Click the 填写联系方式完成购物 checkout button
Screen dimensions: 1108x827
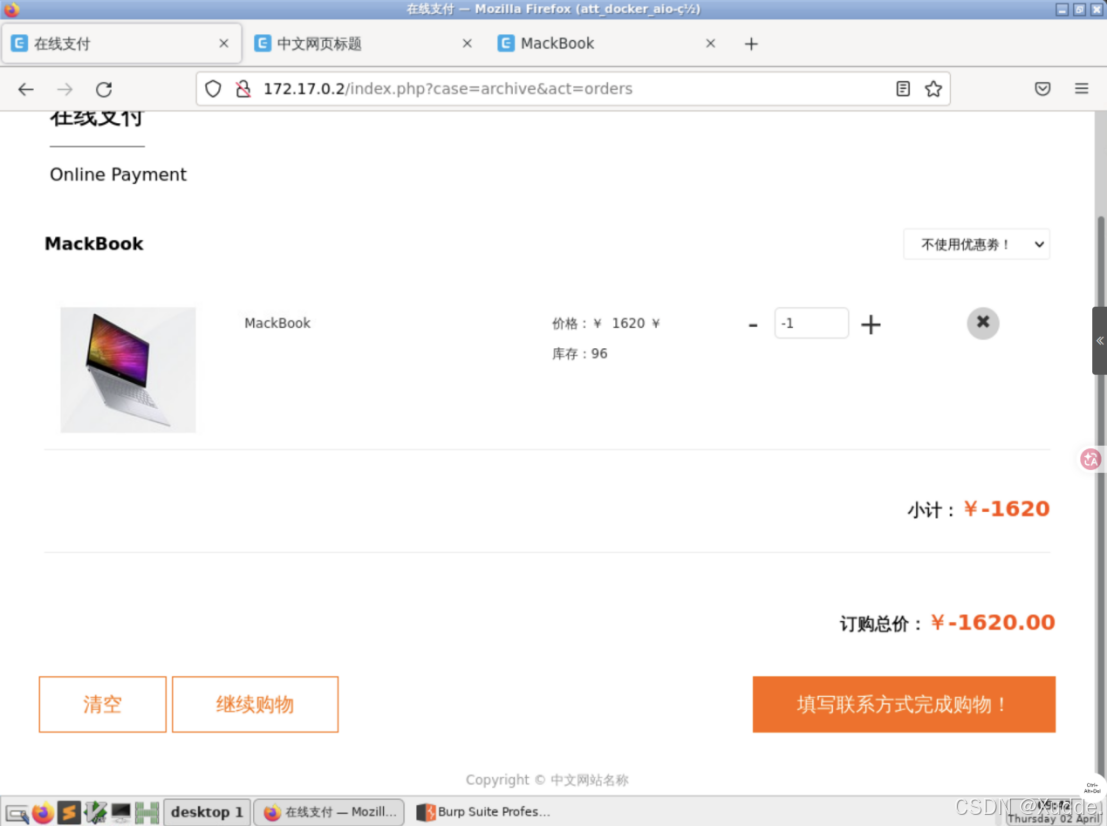[904, 705]
